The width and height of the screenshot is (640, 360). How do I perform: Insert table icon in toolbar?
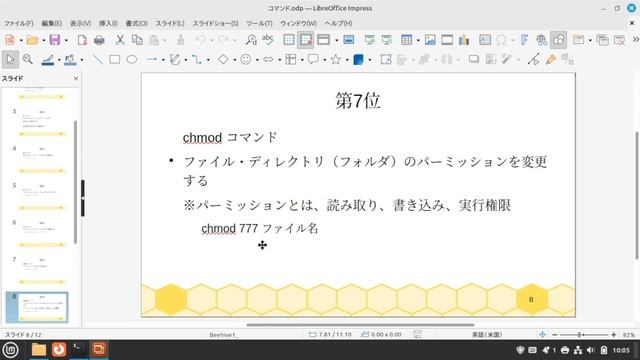coord(407,40)
